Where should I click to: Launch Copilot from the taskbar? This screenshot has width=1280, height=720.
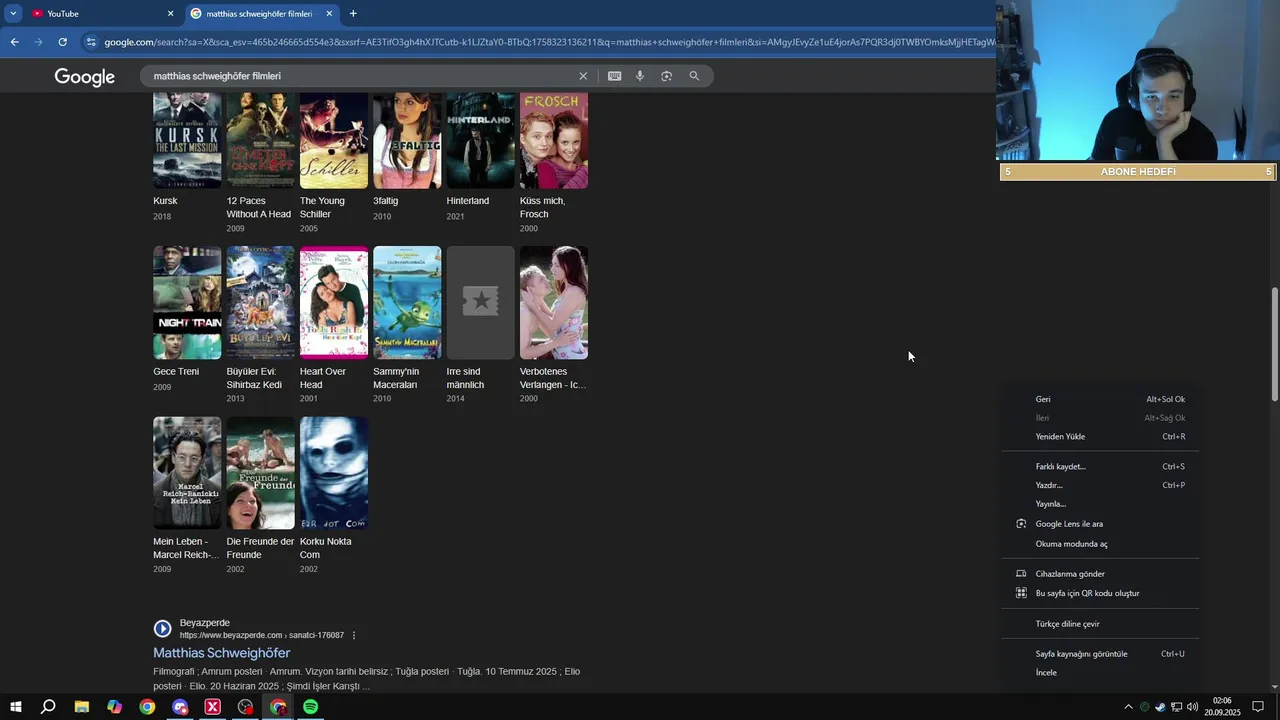(114, 707)
